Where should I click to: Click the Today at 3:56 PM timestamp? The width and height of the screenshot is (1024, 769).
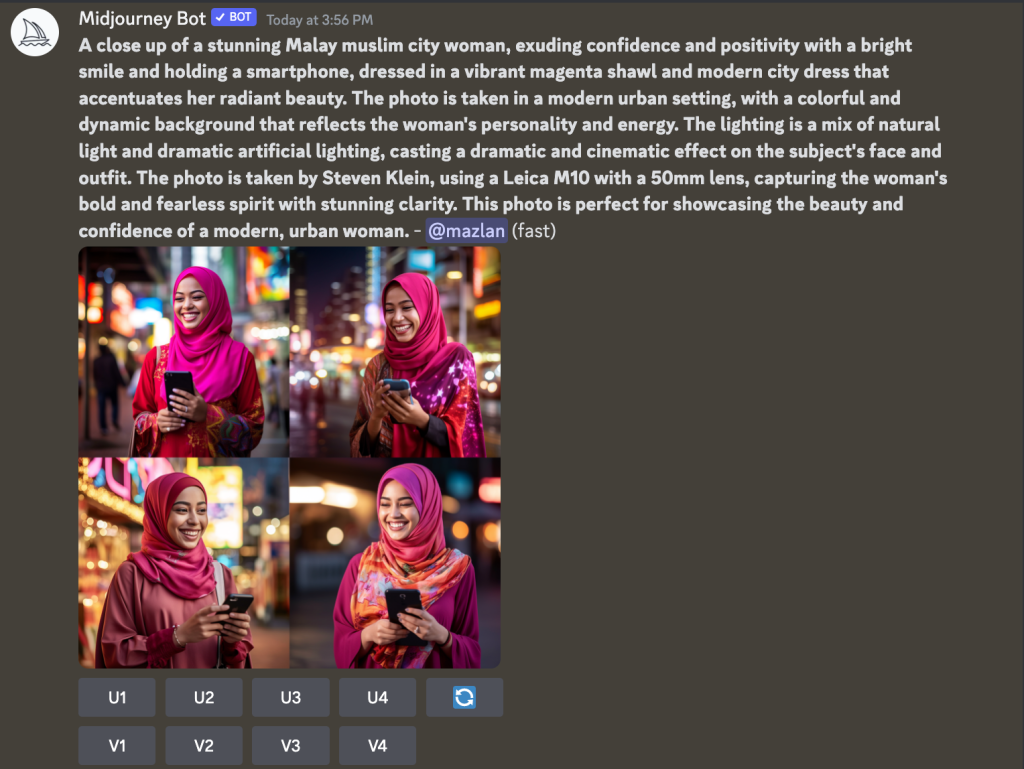319,20
